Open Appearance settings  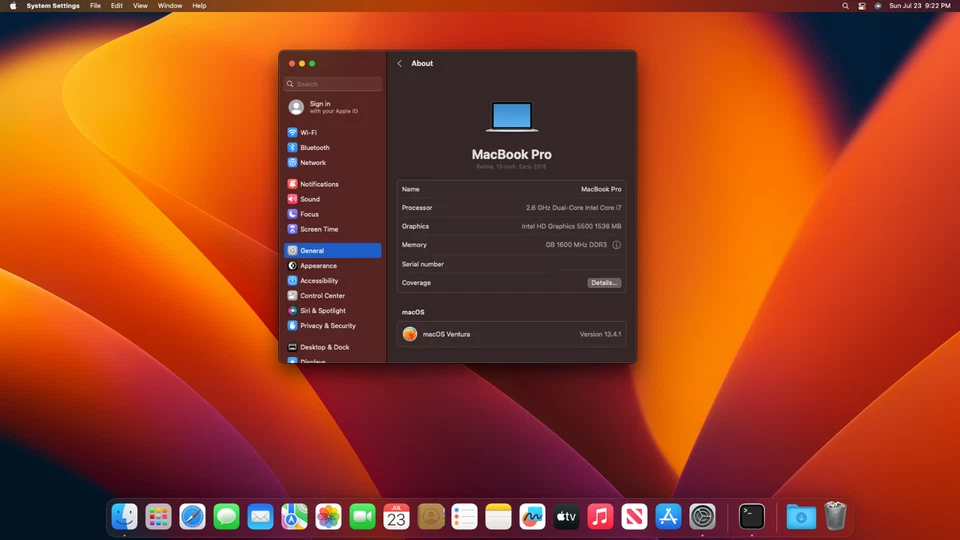click(332, 266)
